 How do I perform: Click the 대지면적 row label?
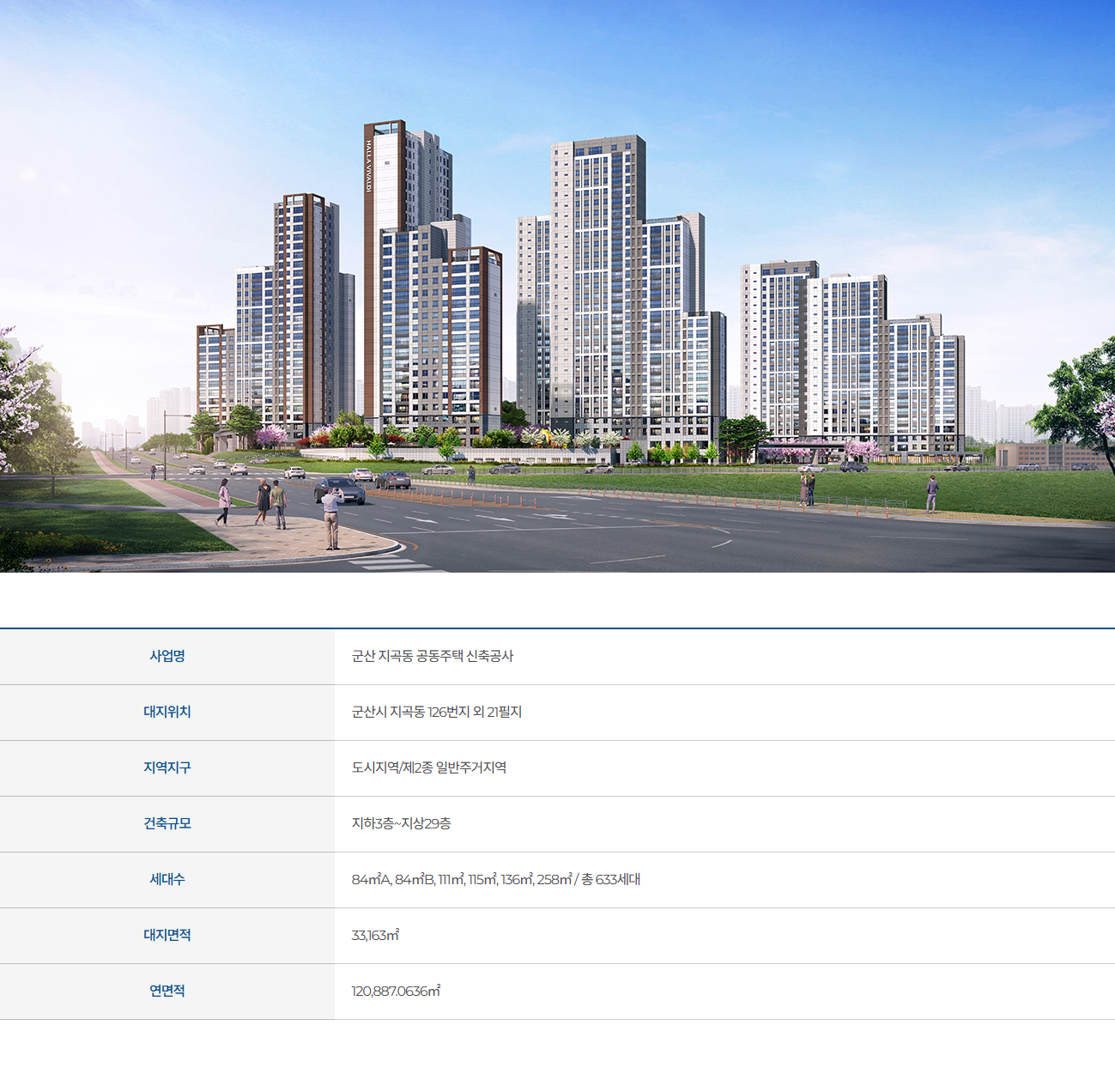click(167, 935)
